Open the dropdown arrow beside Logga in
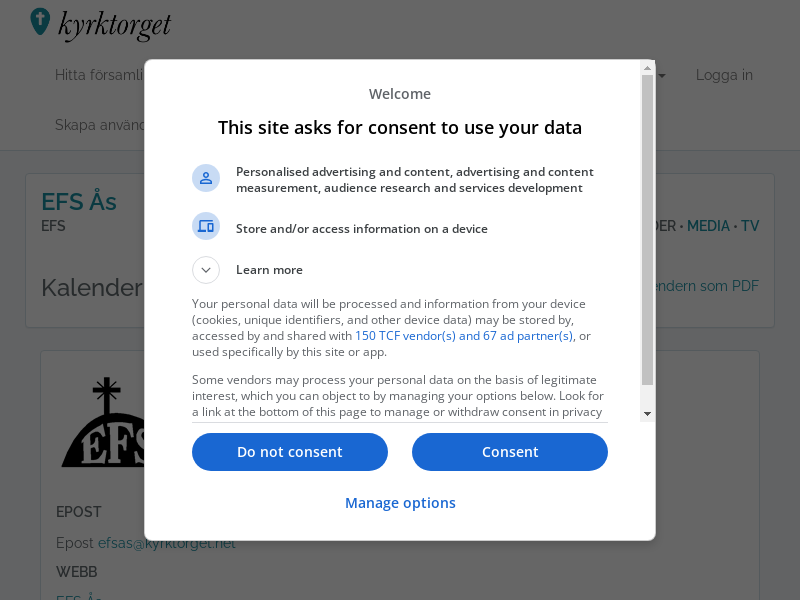Screen dimensions: 800x600 (x=662, y=76)
